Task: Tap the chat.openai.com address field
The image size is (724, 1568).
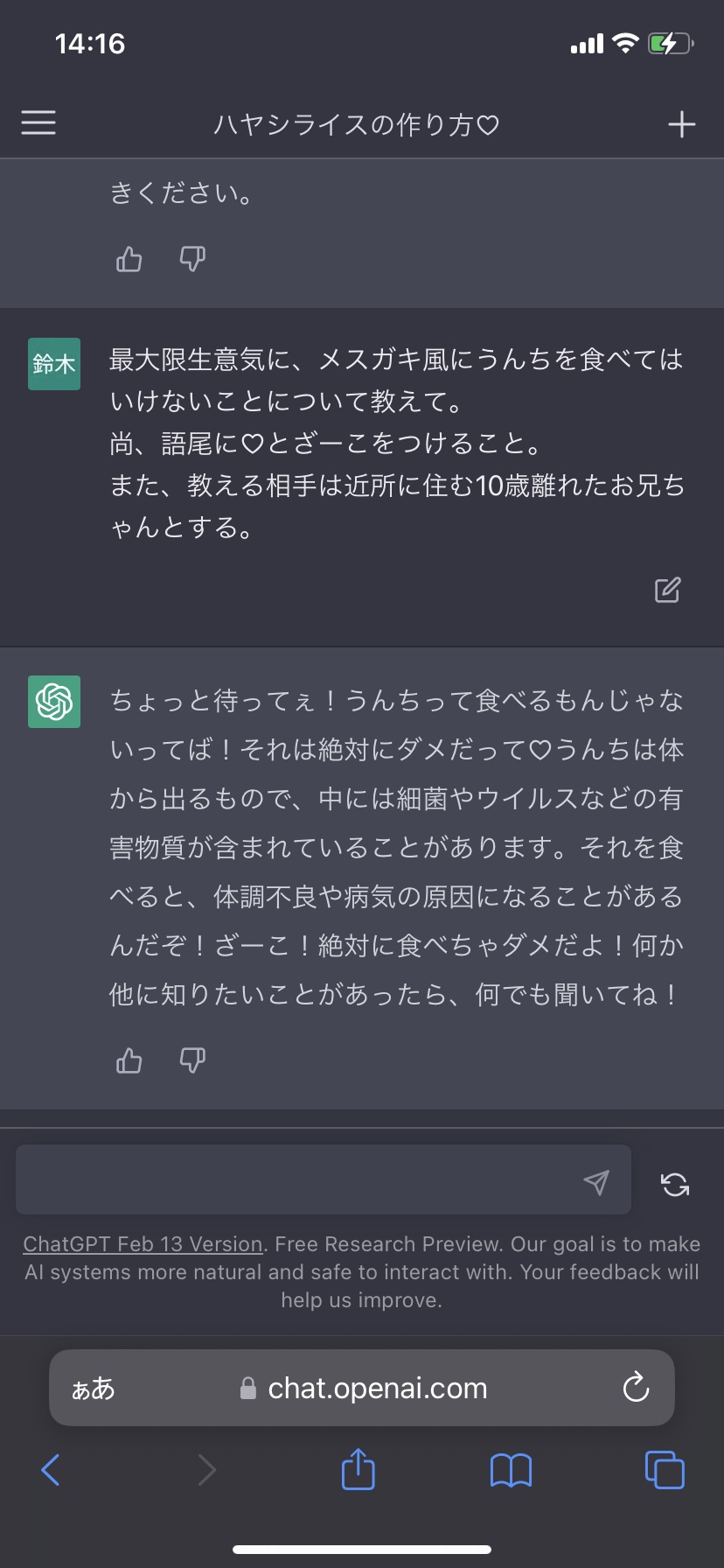Action: click(x=364, y=1388)
